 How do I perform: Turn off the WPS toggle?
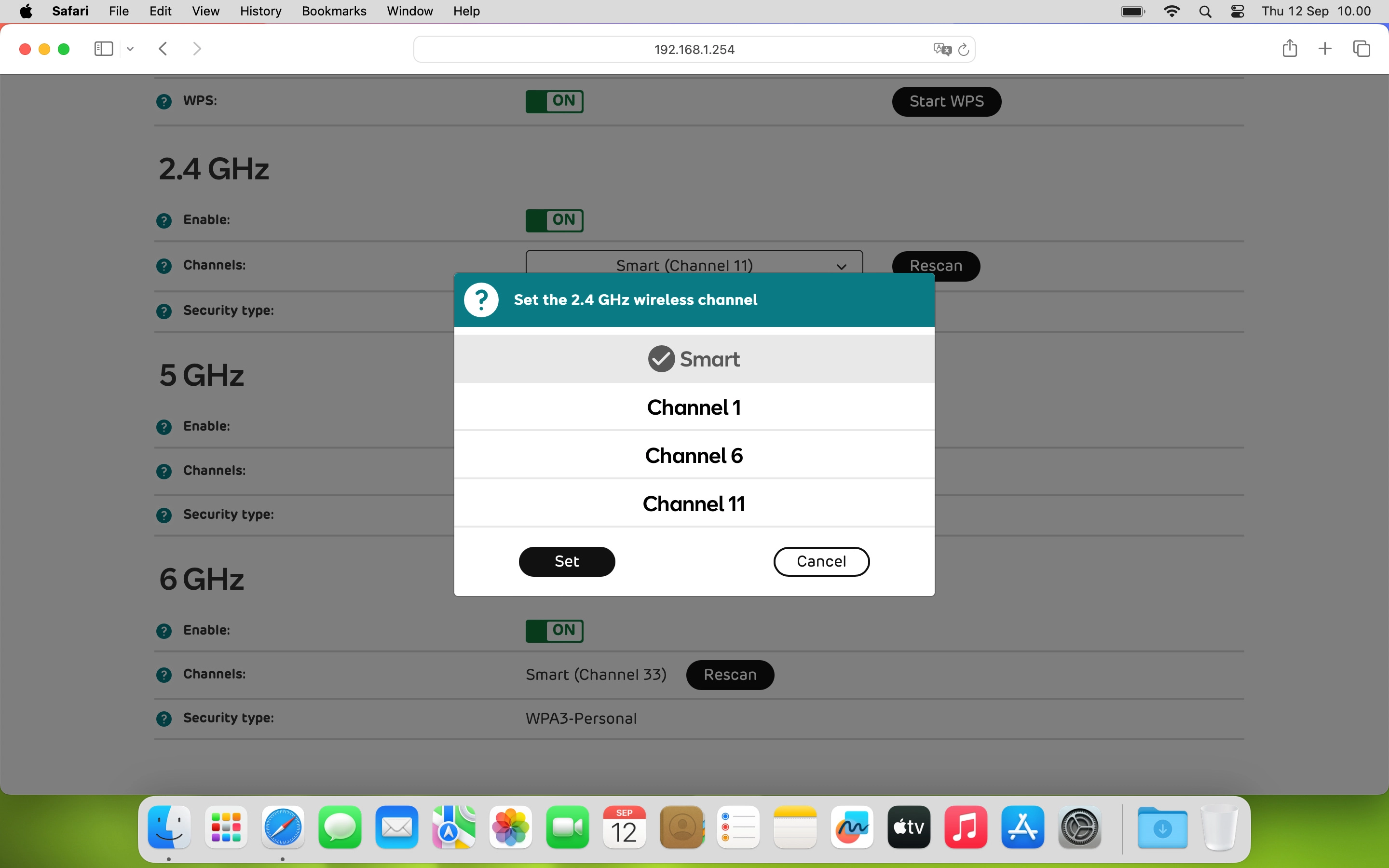click(x=555, y=101)
